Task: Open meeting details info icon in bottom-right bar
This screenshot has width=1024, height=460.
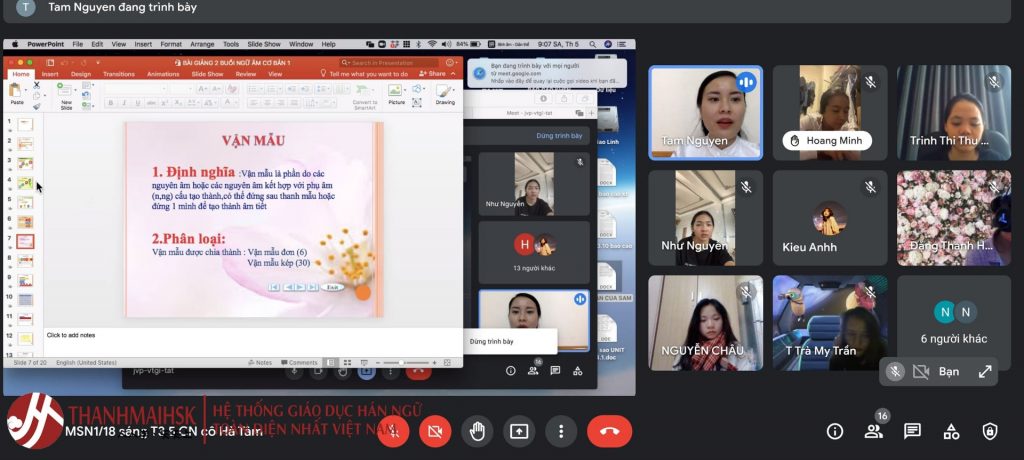Action: point(835,431)
